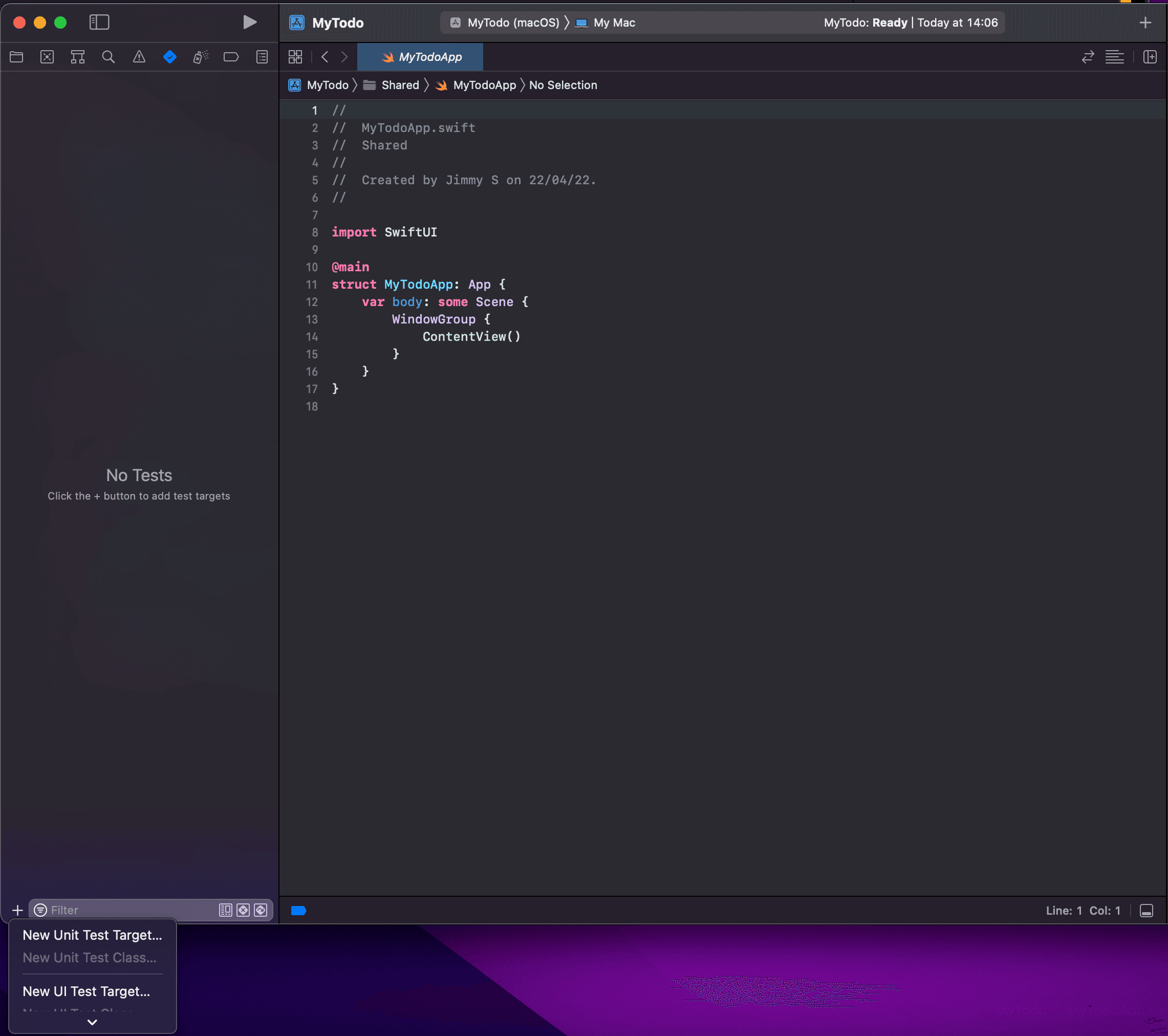Click the MyTodoApp.swift comment line
The image size is (1168, 1036).
tap(404, 128)
